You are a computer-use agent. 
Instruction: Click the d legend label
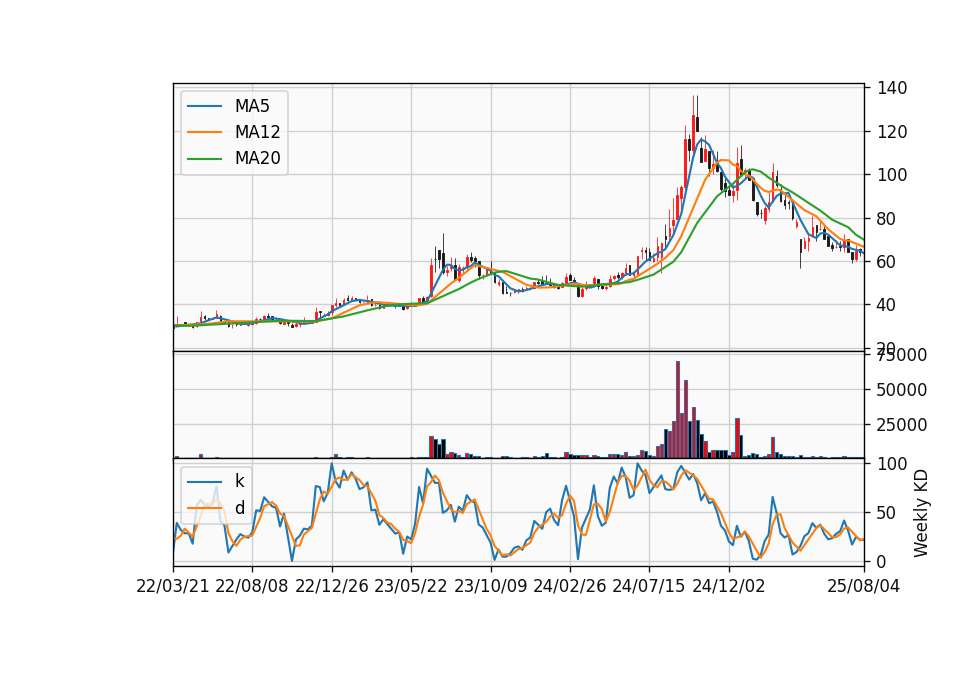point(239,508)
